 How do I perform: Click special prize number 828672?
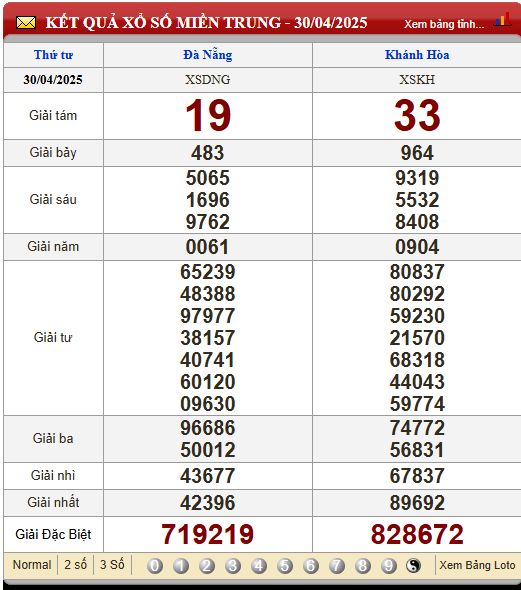pyautogui.click(x=417, y=534)
